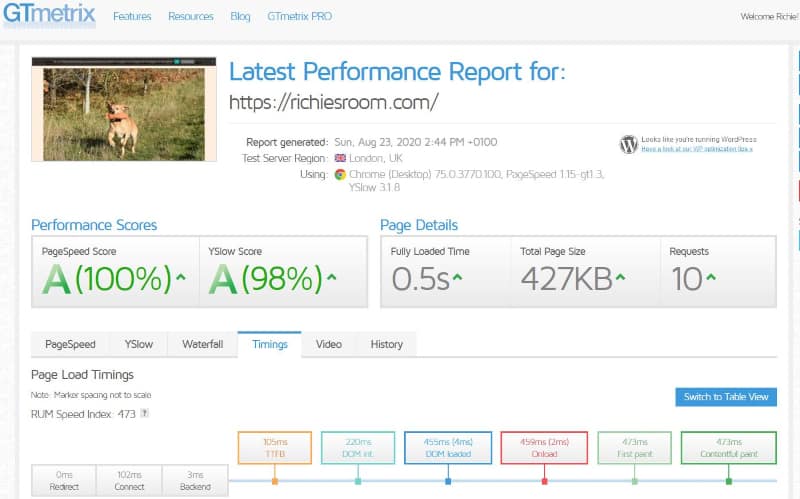Open the Features menu item

coord(132,16)
